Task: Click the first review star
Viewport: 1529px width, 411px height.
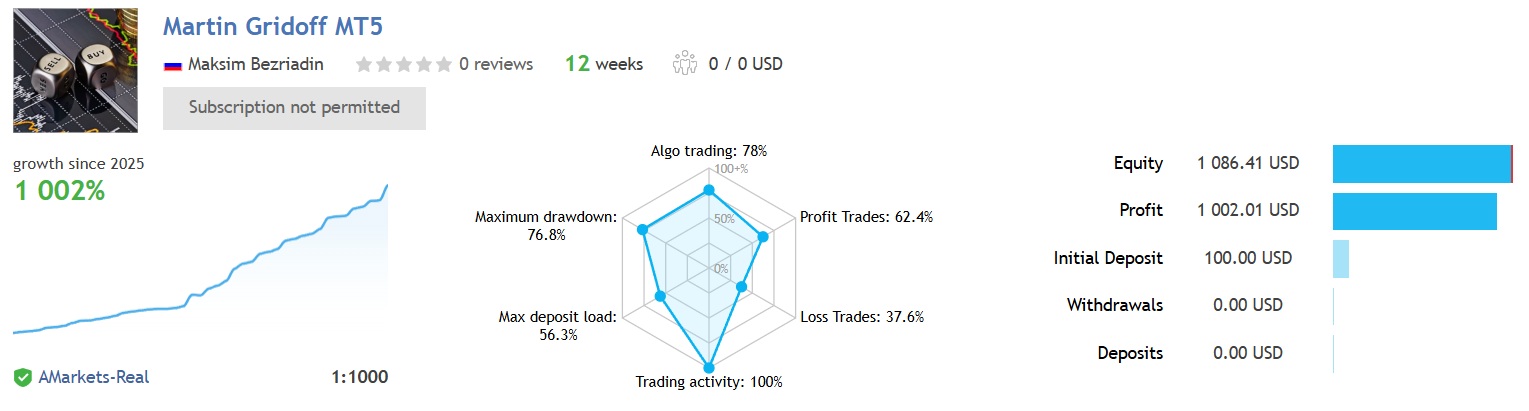Action: 364,65
